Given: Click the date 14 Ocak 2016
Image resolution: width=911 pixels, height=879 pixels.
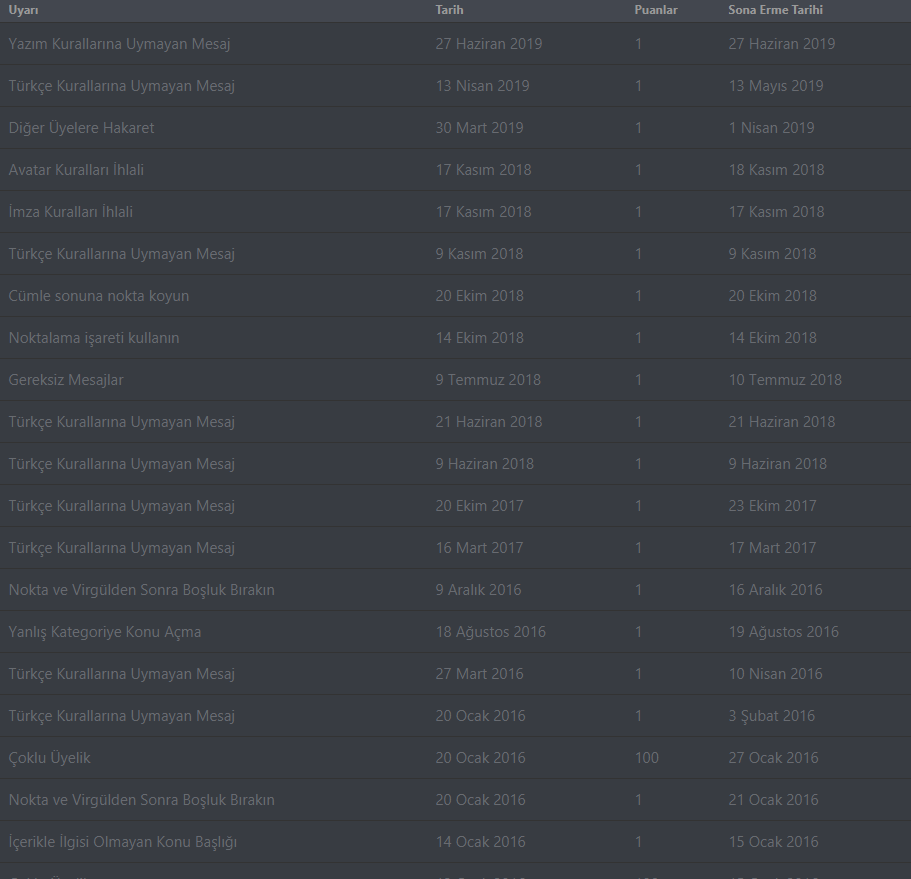Looking at the screenshot, I should (480, 842).
